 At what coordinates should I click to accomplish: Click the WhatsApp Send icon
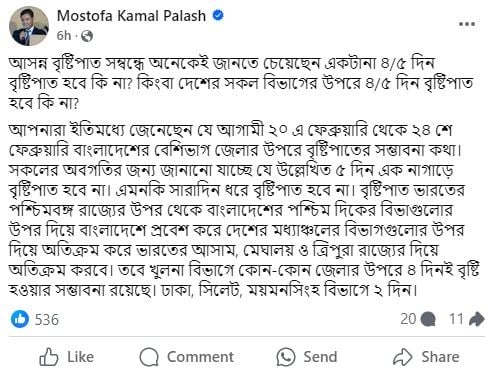coord(286,357)
